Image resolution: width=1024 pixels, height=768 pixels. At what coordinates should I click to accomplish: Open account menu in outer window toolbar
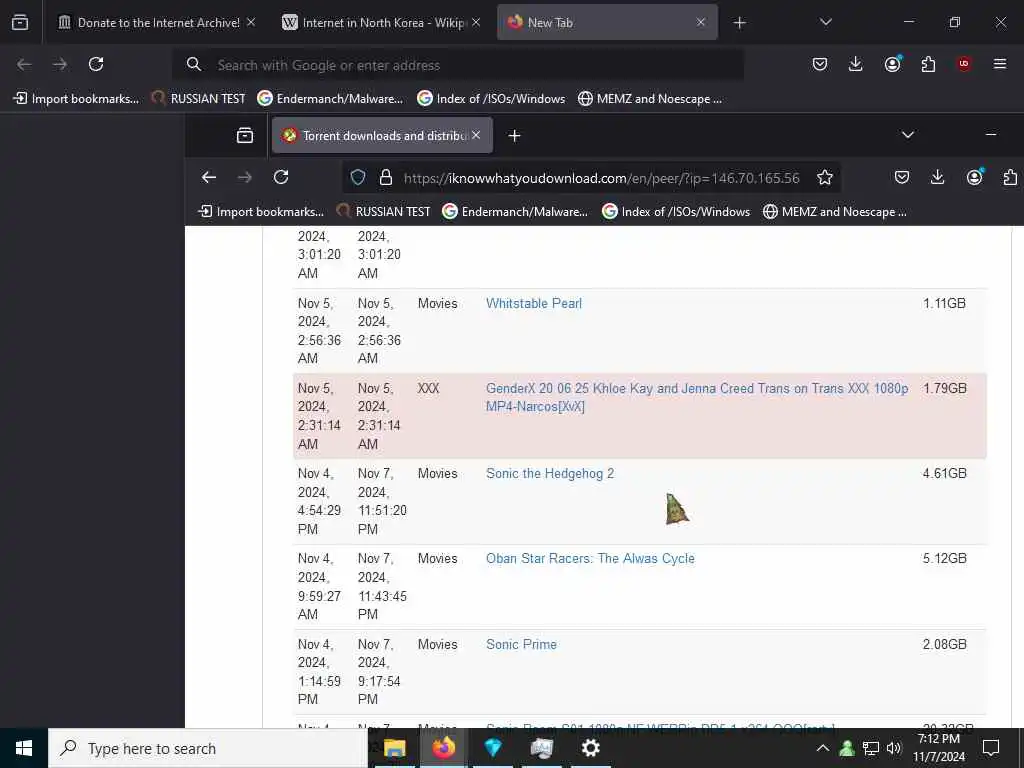(x=892, y=64)
